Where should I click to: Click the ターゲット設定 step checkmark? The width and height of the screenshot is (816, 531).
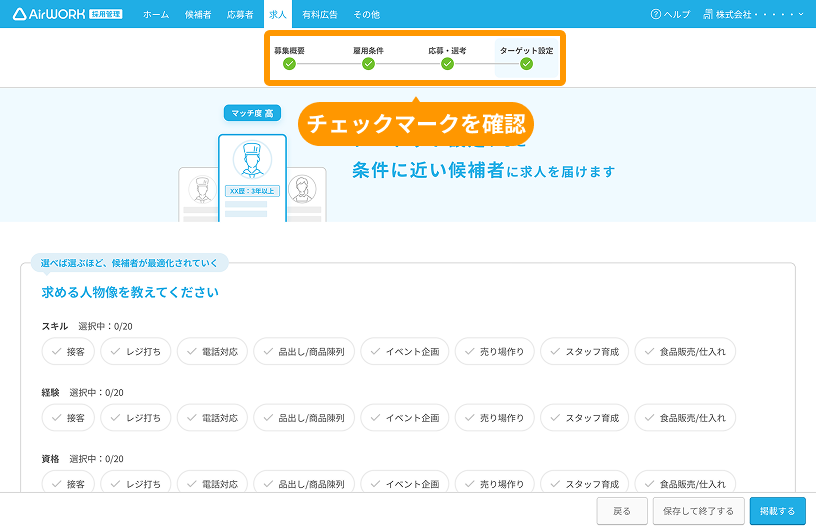(527, 64)
